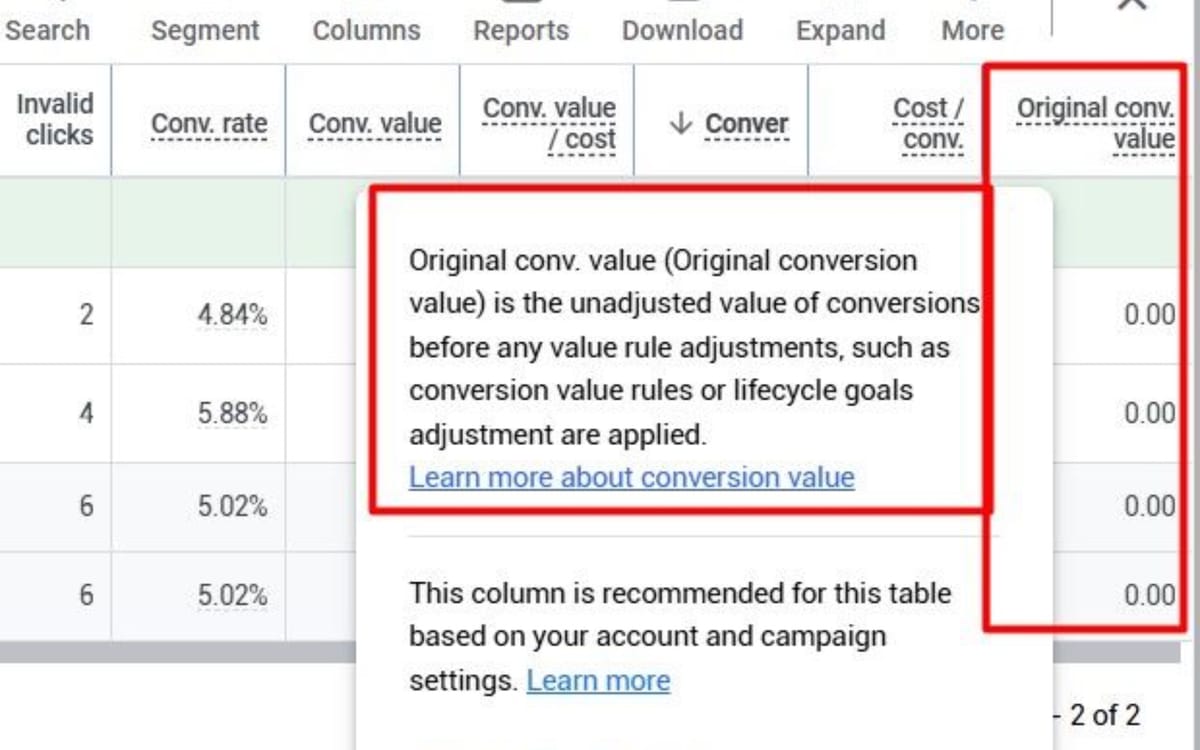
Task: Sort by the Invalid clicks column
Action: [x=54, y=120]
